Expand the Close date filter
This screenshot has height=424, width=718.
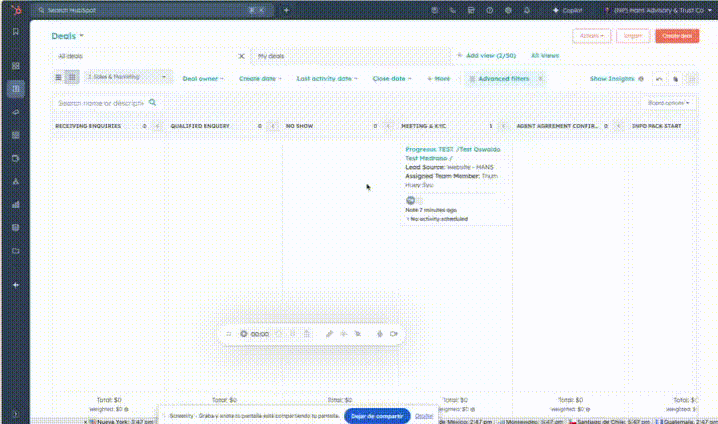point(391,78)
